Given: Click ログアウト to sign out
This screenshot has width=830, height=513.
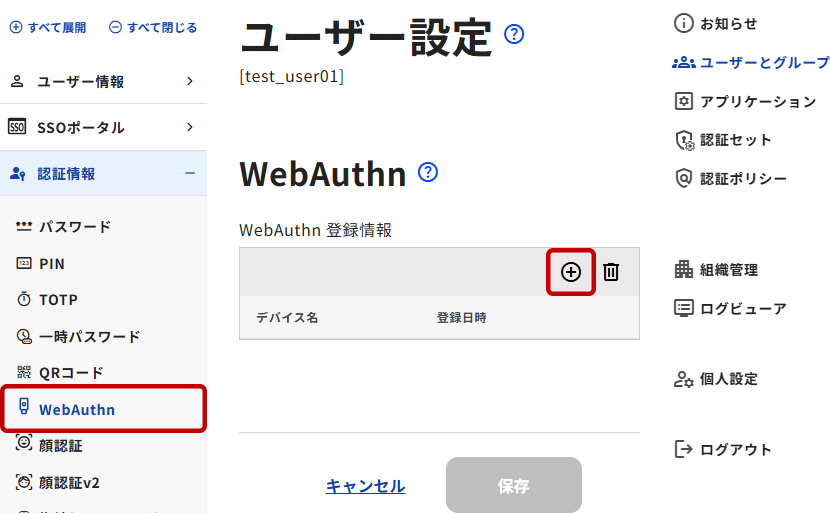Looking at the screenshot, I should point(735,449).
